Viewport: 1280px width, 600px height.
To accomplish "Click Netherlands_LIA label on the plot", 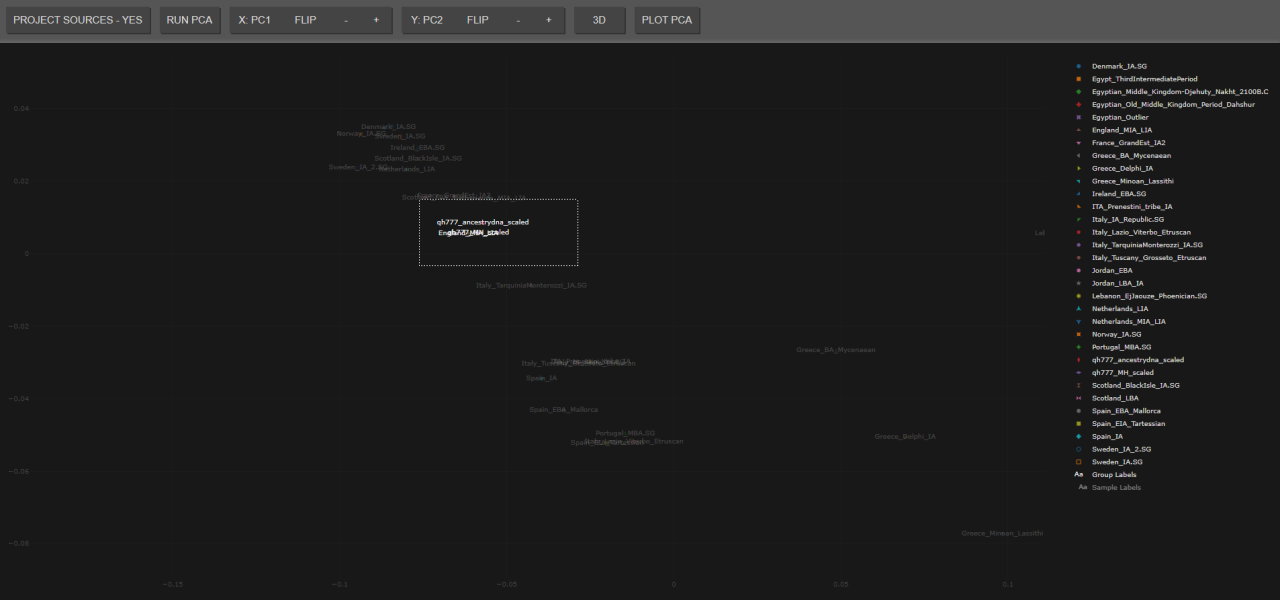I will [x=407, y=169].
